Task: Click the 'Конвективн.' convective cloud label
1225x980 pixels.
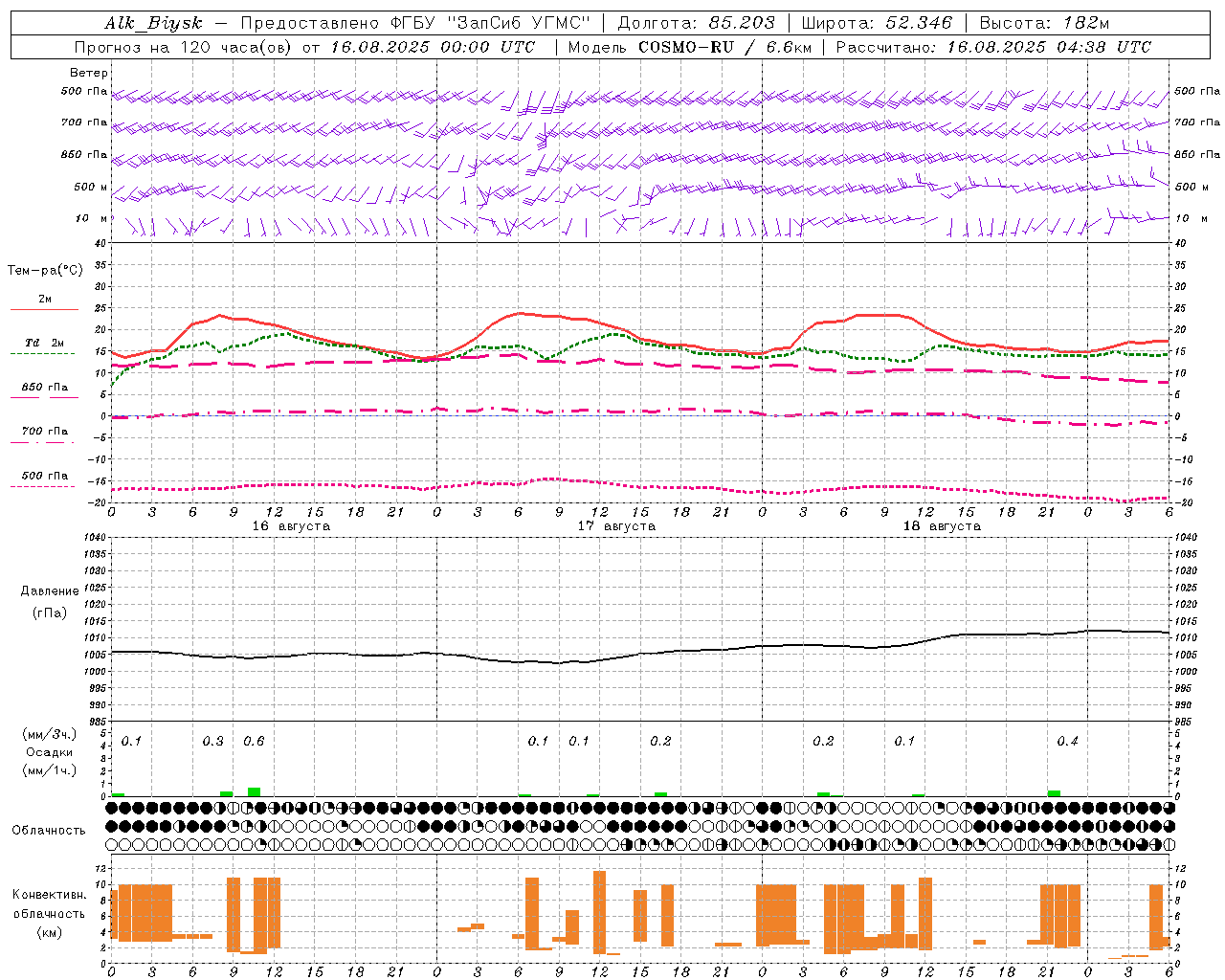Action: point(50,895)
